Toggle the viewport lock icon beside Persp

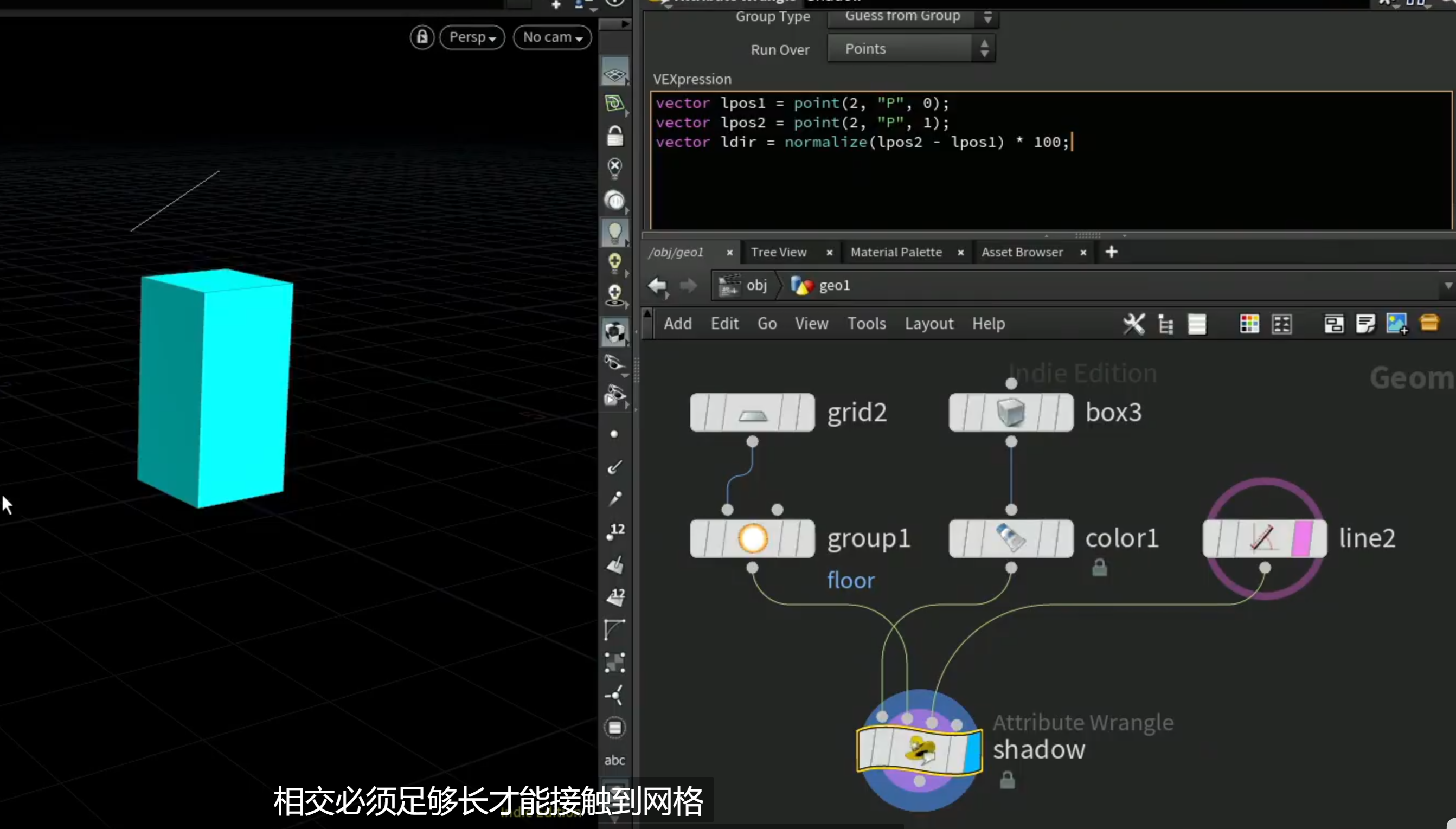pos(422,37)
